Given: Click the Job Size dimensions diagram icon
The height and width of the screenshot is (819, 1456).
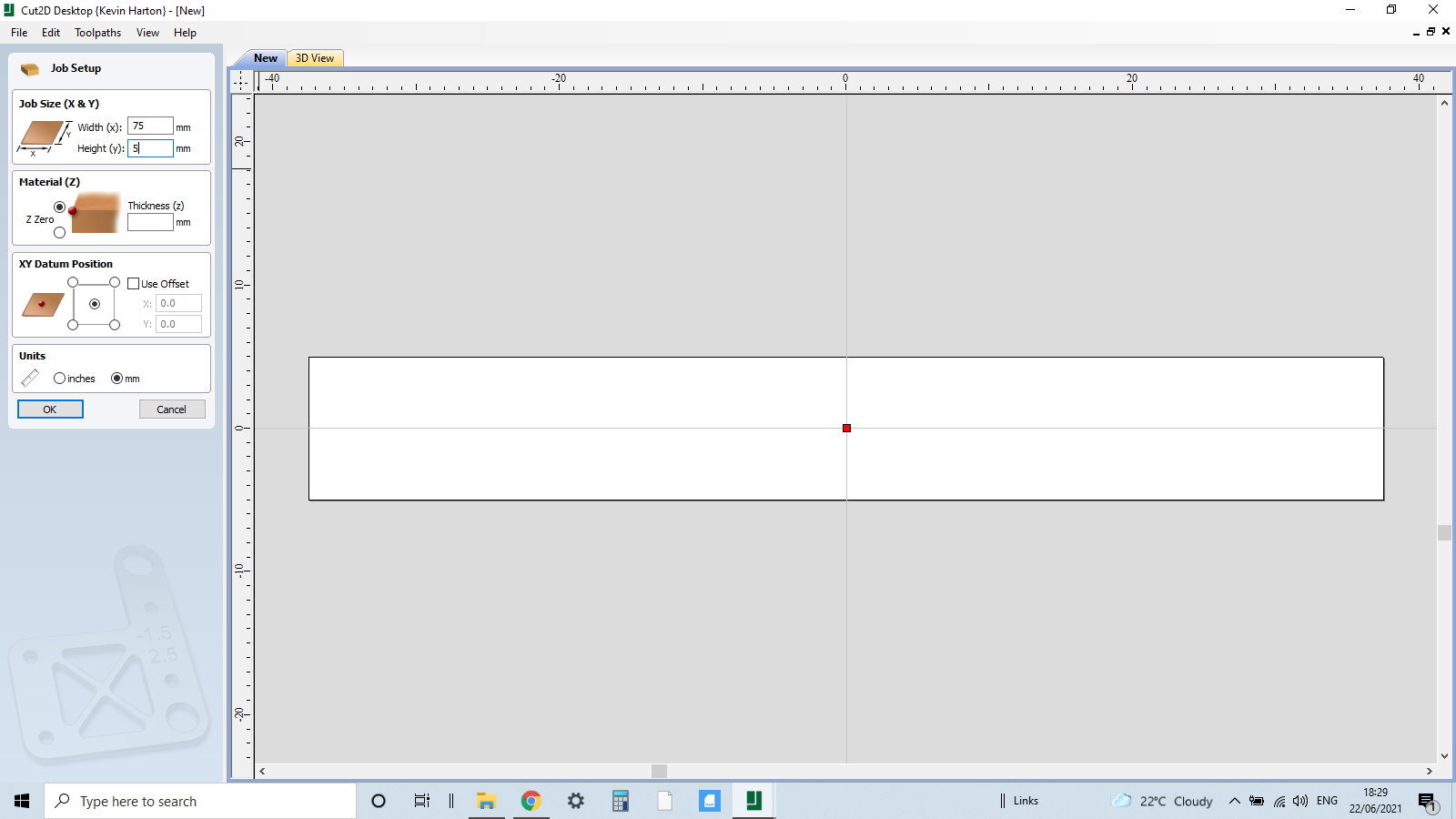Looking at the screenshot, I should [41, 135].
